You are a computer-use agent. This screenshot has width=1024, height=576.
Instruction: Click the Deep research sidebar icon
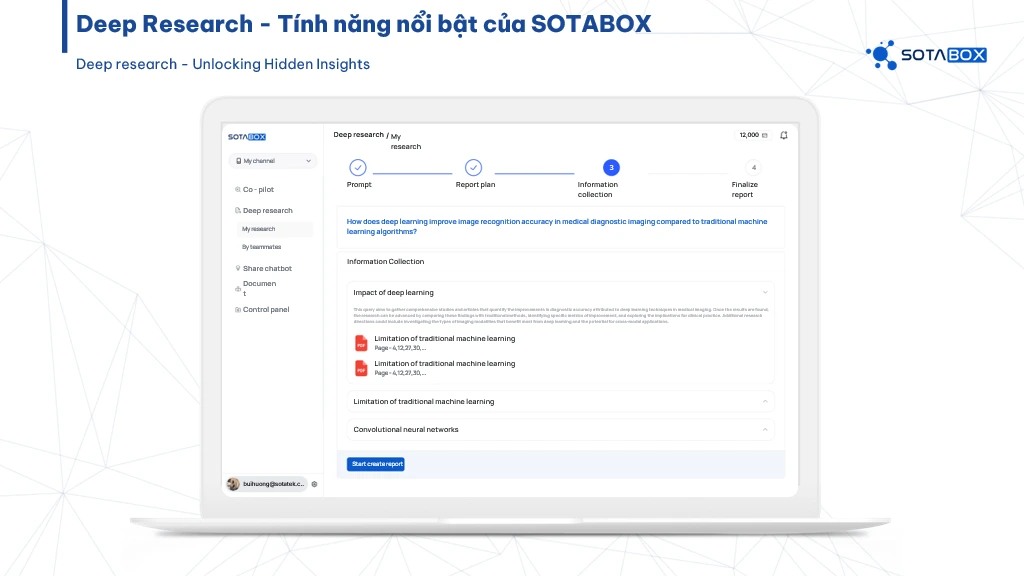238,210
